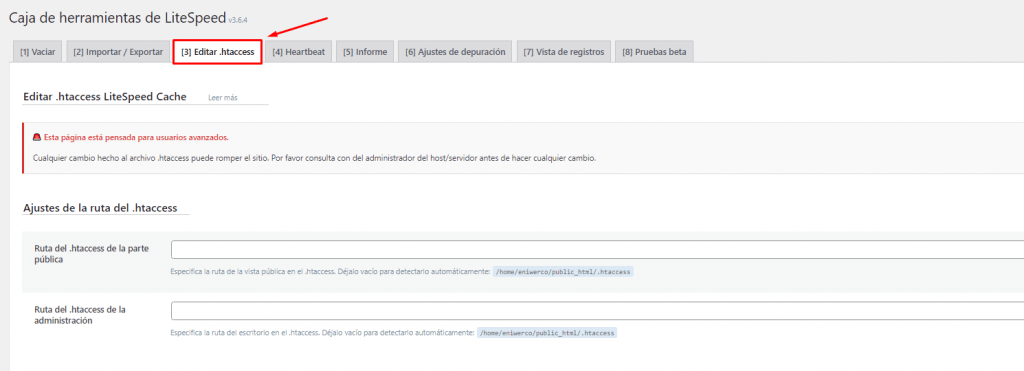Image resolution: width=1024 pixels, height=371 pixels.
Task: Click the Leer más link
Action: 223,98
